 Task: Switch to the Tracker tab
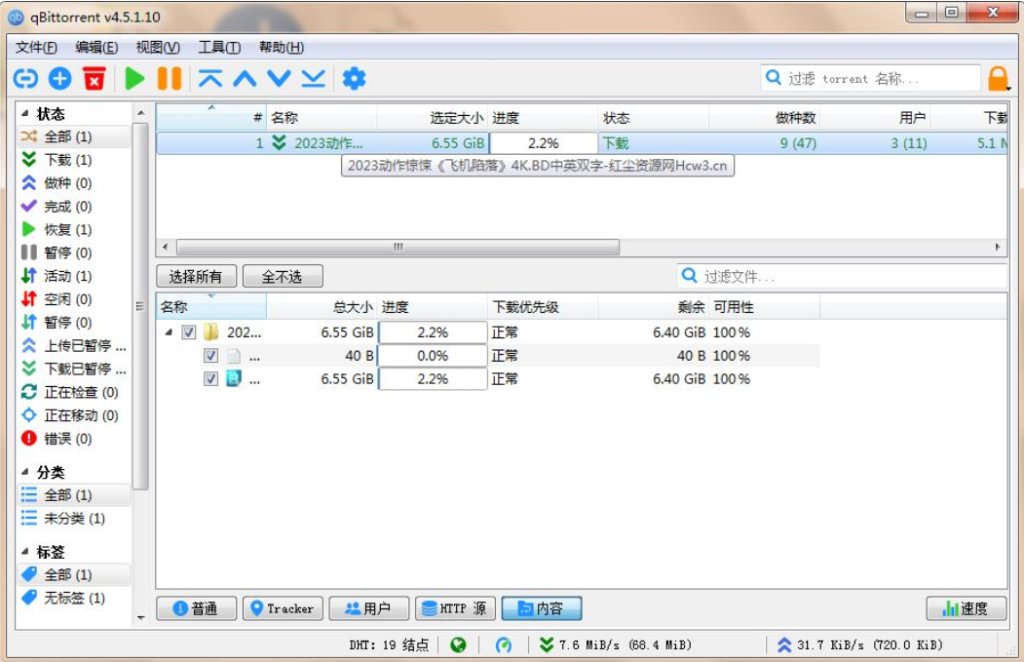pos(282,608)
